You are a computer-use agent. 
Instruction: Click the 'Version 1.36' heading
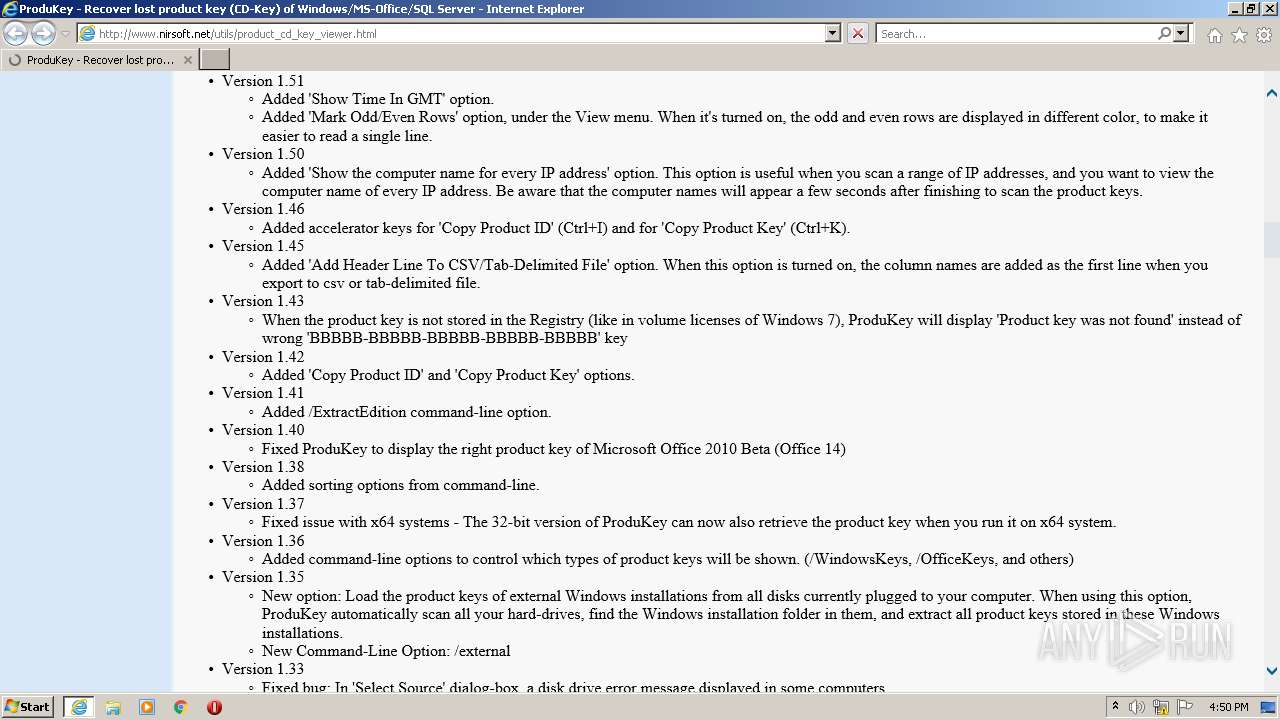tap(263, 541)
